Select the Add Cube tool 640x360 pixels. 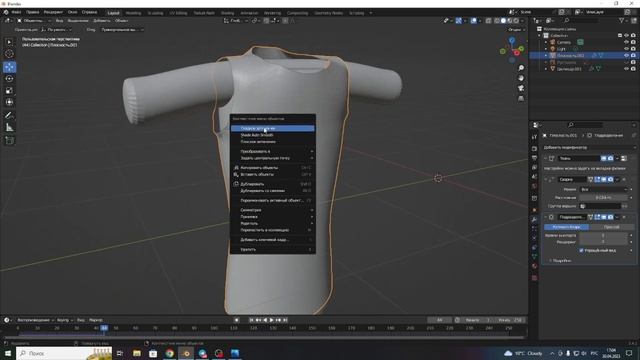click(x=9, y=141)
